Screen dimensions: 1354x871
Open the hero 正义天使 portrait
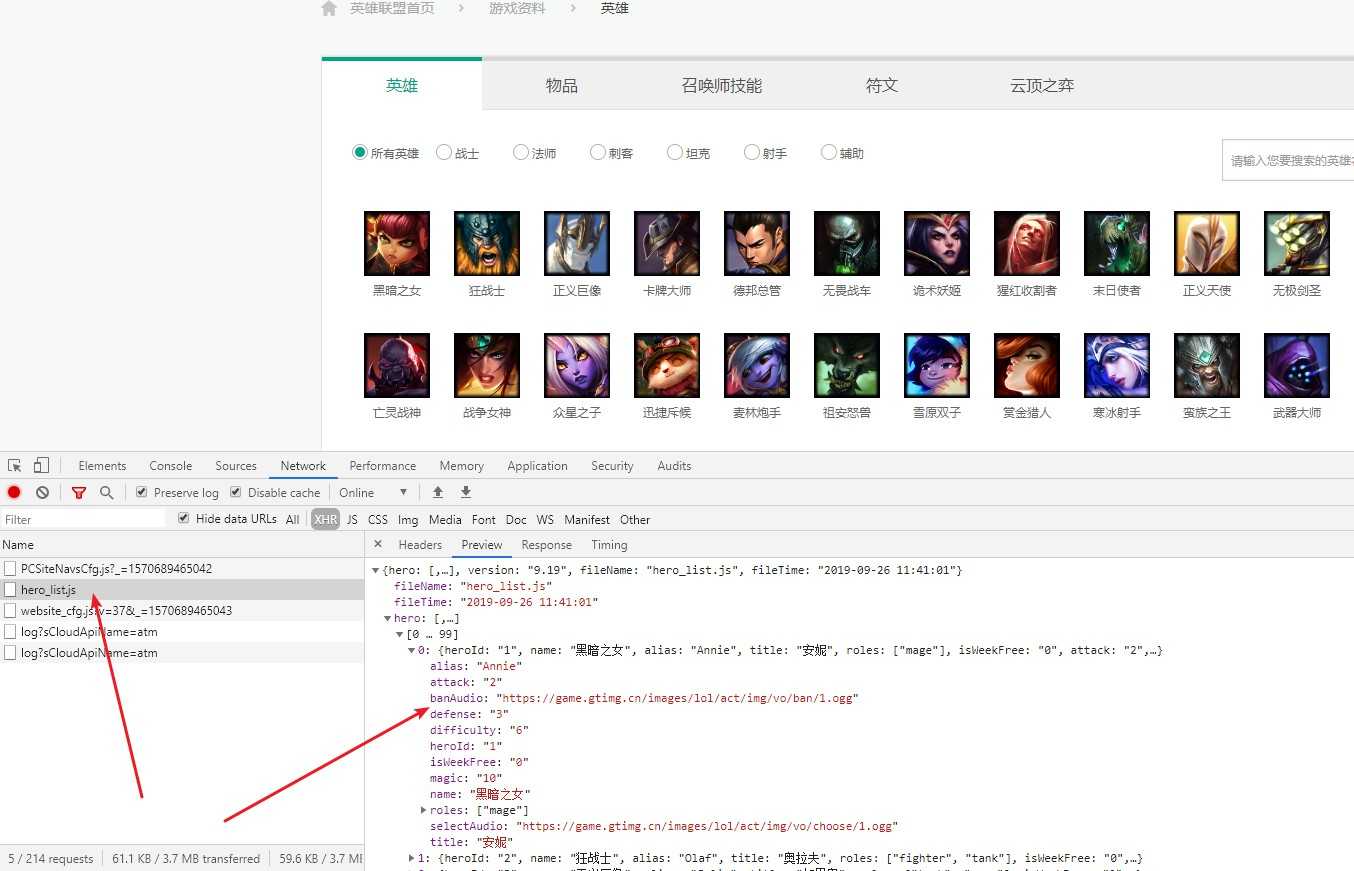pyautogui.click(x=1207, y=243)
